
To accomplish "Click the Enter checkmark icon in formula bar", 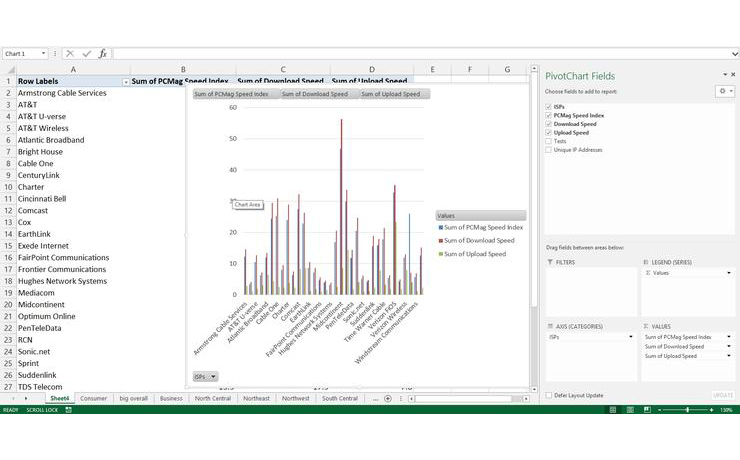I will click(86, 54).
